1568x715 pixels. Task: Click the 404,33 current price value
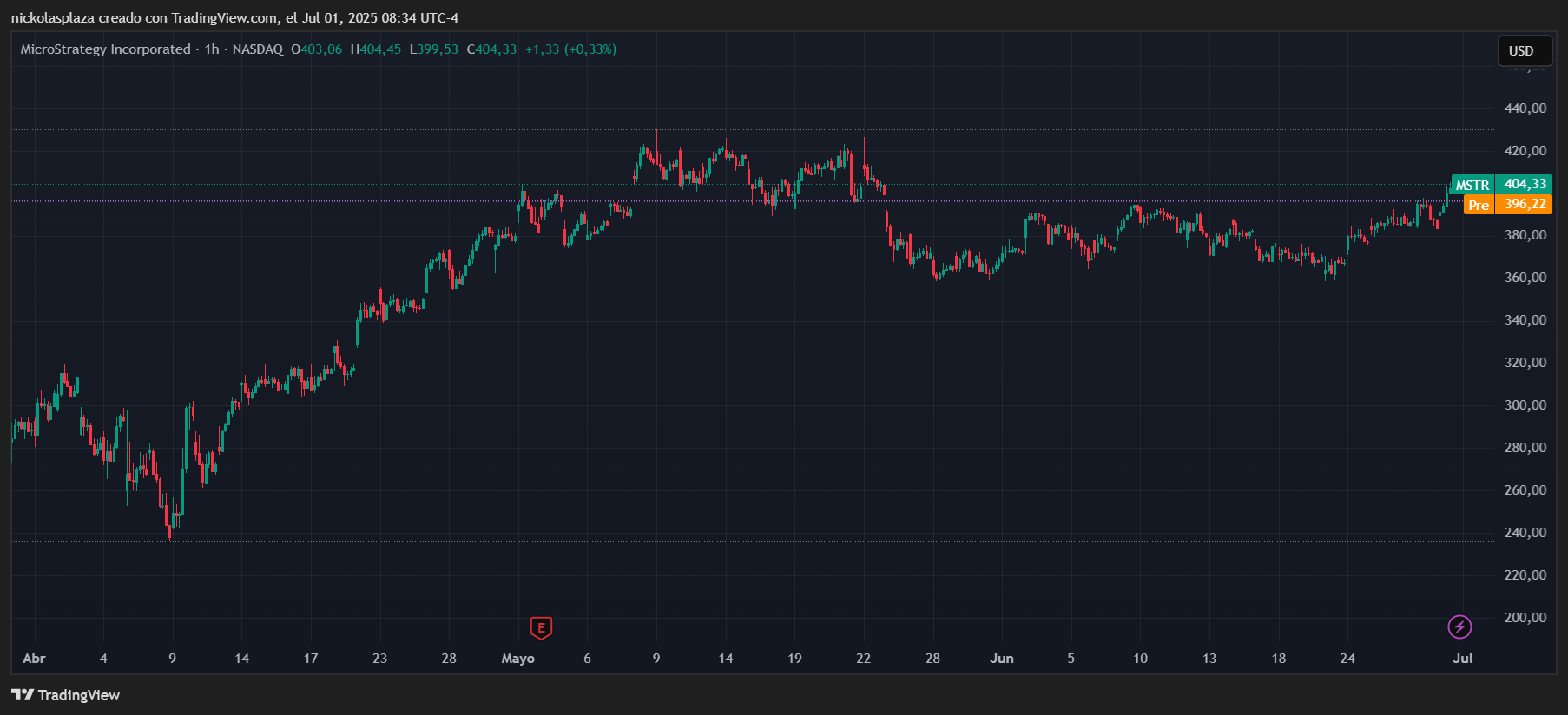coord(1525,184)
